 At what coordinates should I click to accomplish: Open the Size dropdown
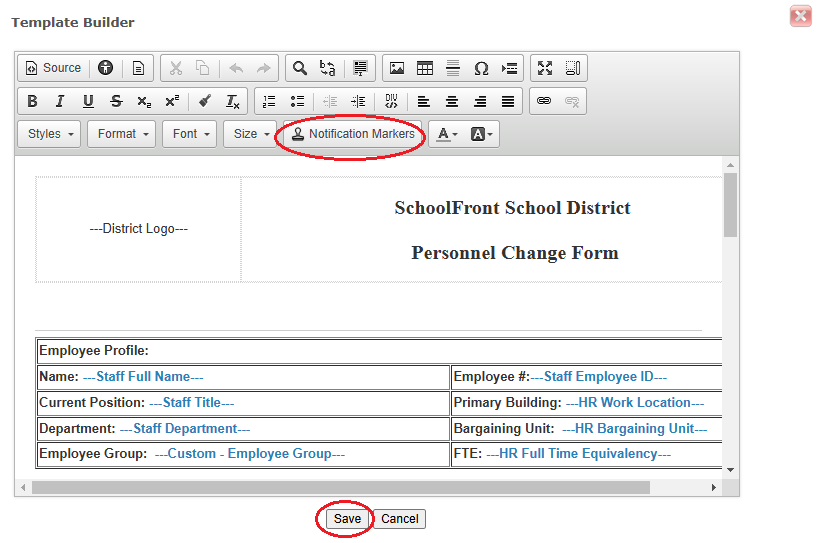[250, 134]
